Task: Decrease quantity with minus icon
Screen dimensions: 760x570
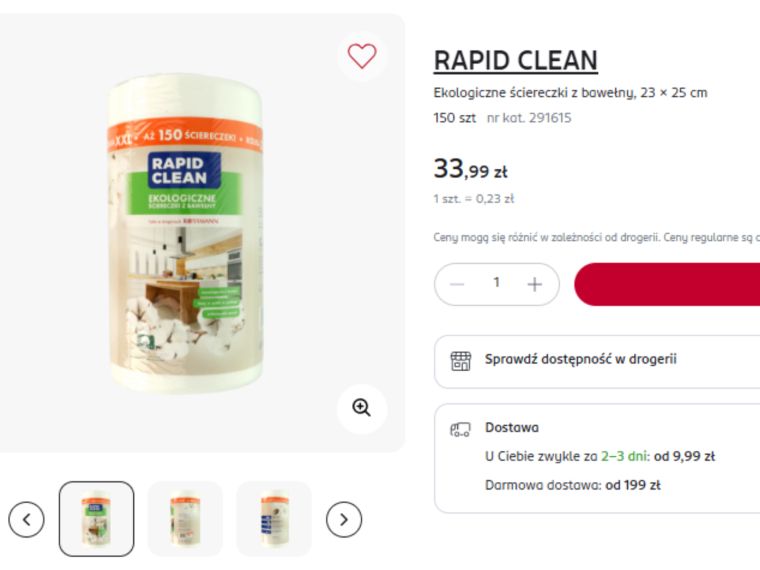Action: [457, 285]
